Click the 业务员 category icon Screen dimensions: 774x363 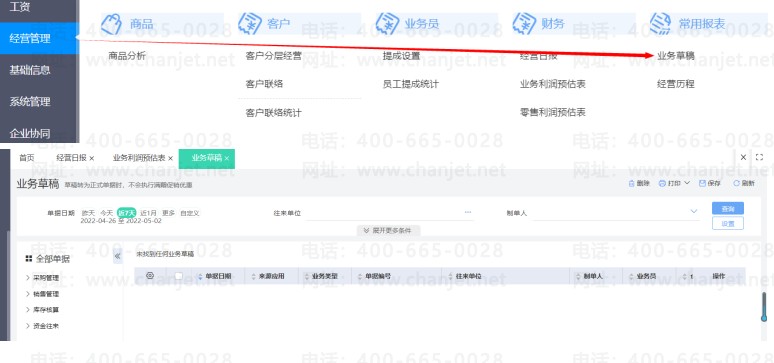click(387, 24)
